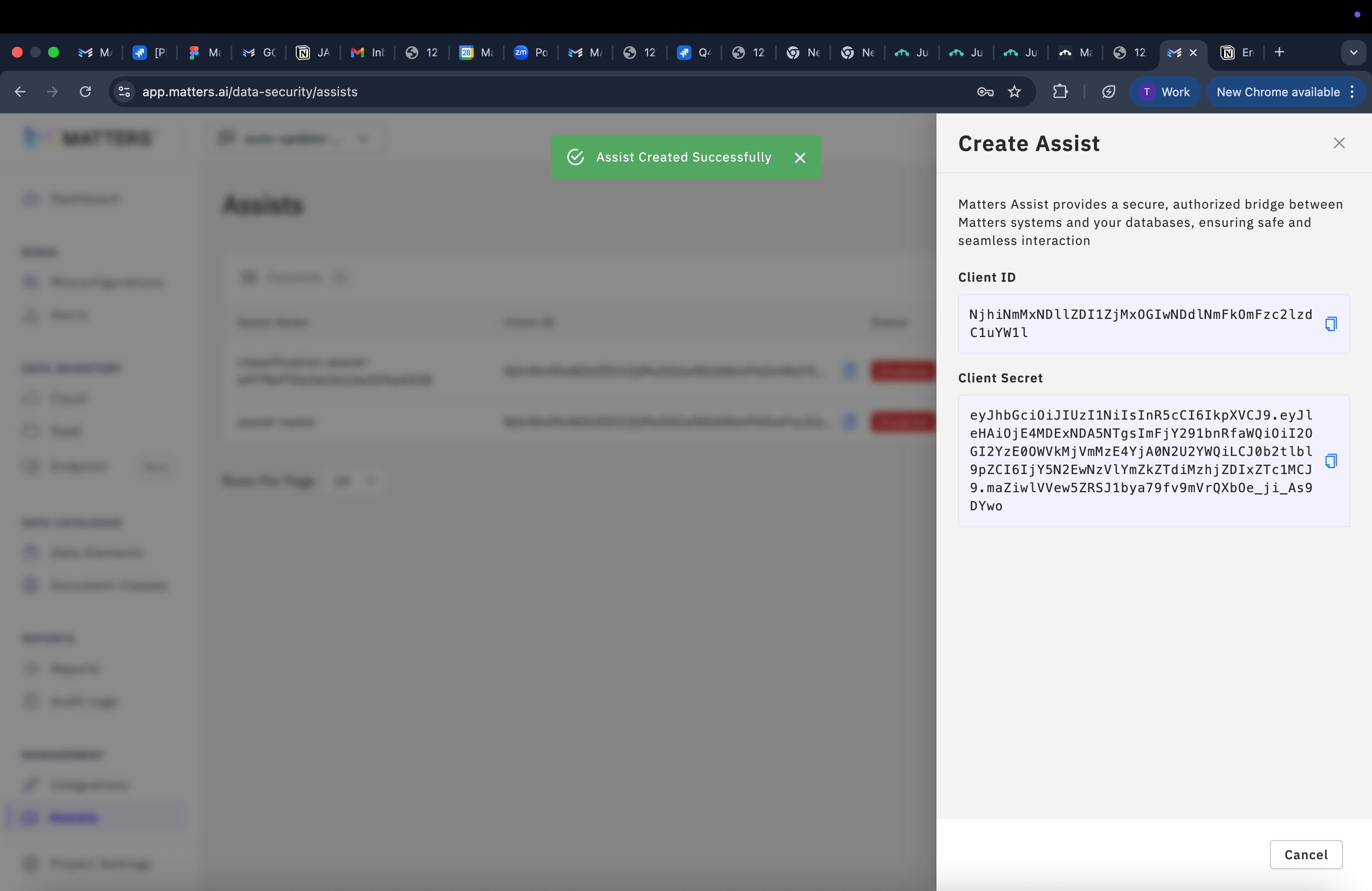Switch to the Matters "GC" tab
This screenshot has height=891, width=1372.
(x=259, y=53)
